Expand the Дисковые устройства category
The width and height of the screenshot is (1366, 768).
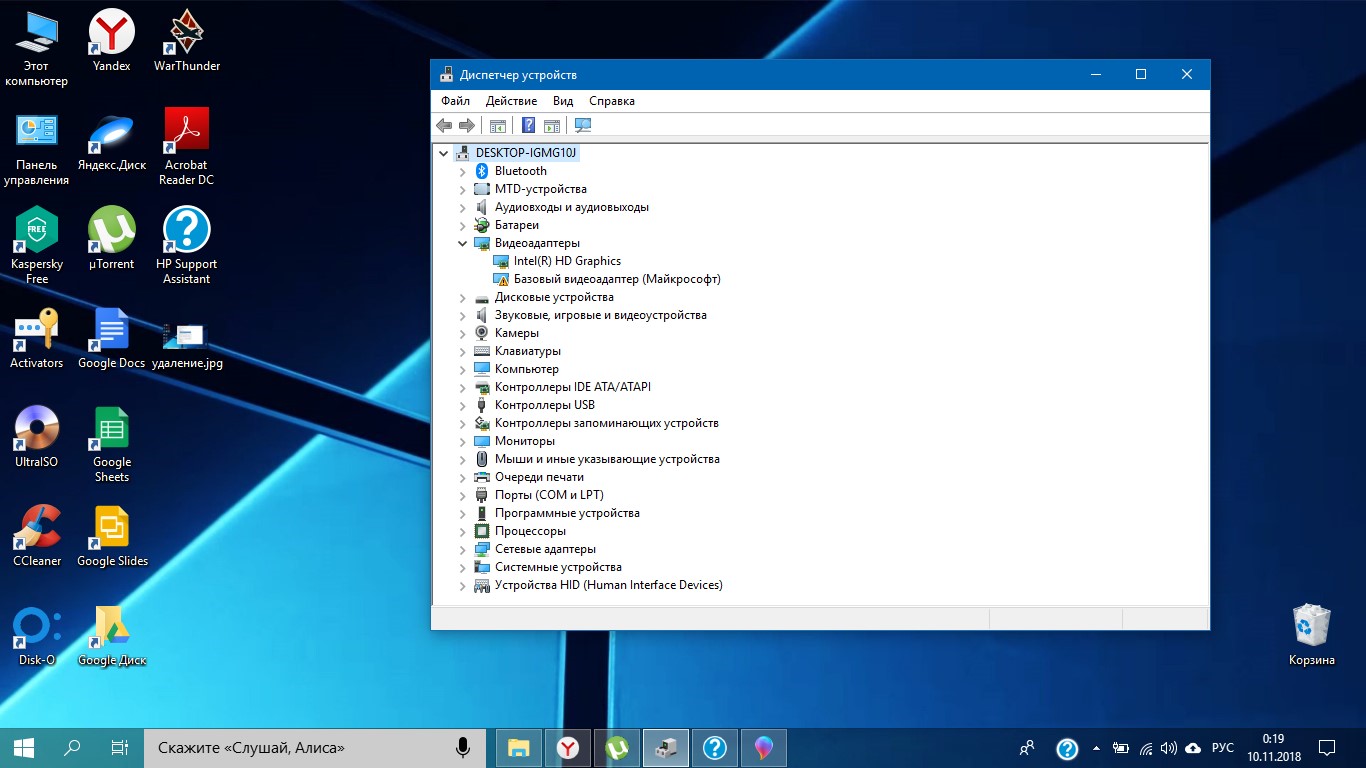[x=463, y=297]
